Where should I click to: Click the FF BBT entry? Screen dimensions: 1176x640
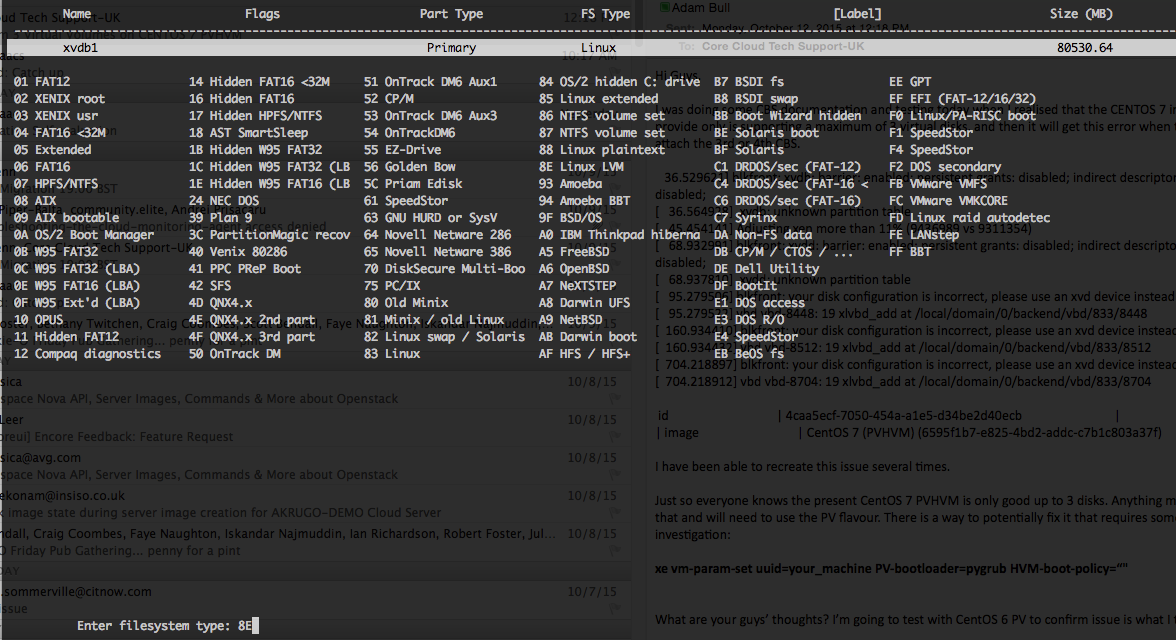click(x=910, y=252)
